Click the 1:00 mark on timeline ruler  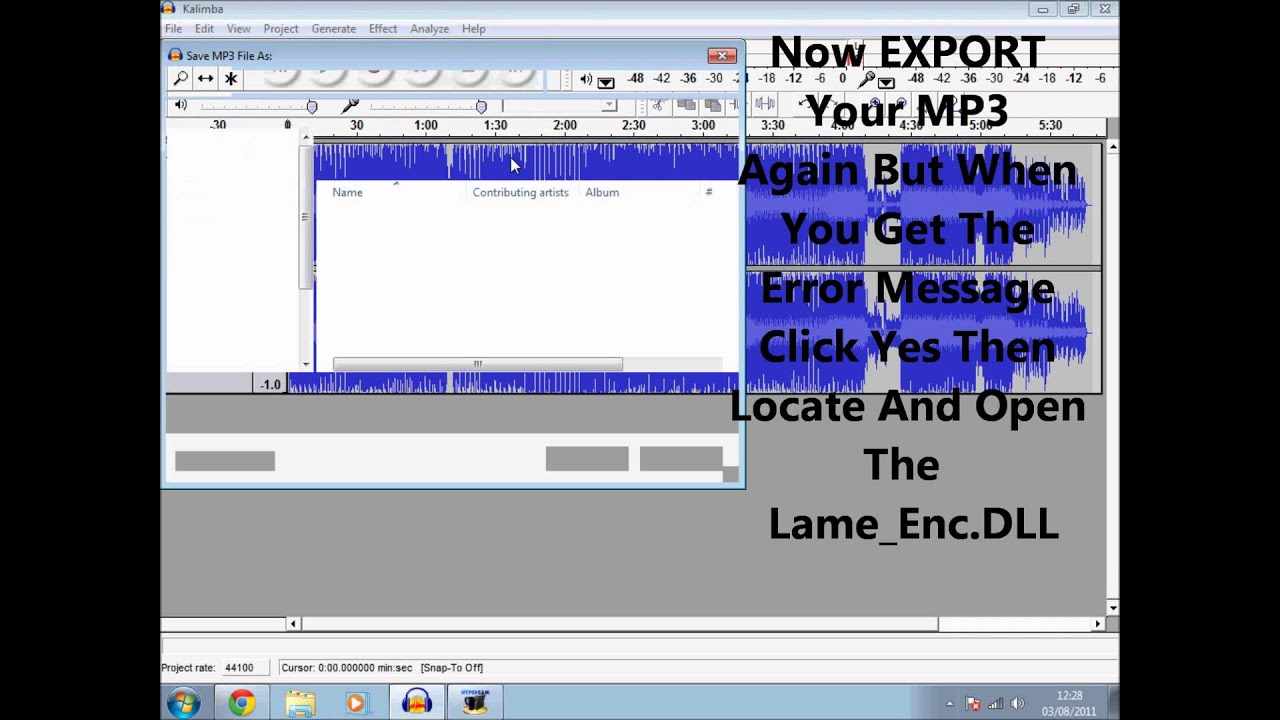point(426,125)
